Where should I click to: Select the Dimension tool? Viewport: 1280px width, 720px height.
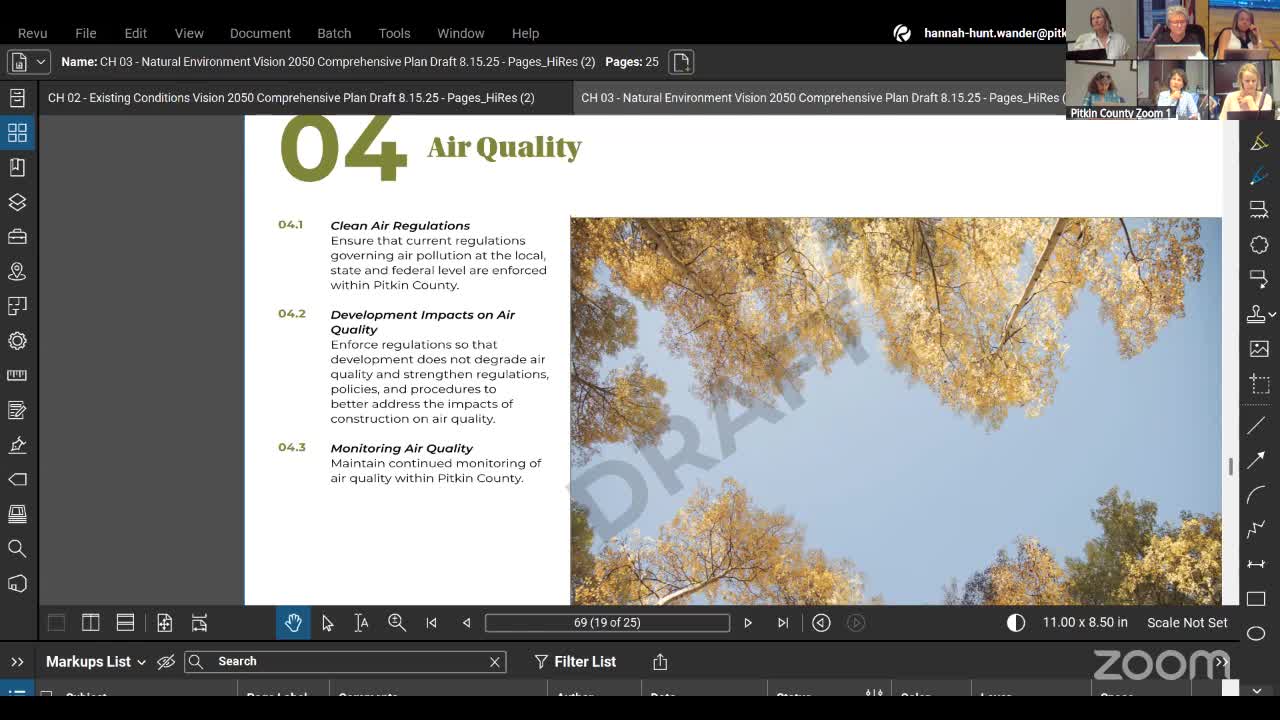1257,565
